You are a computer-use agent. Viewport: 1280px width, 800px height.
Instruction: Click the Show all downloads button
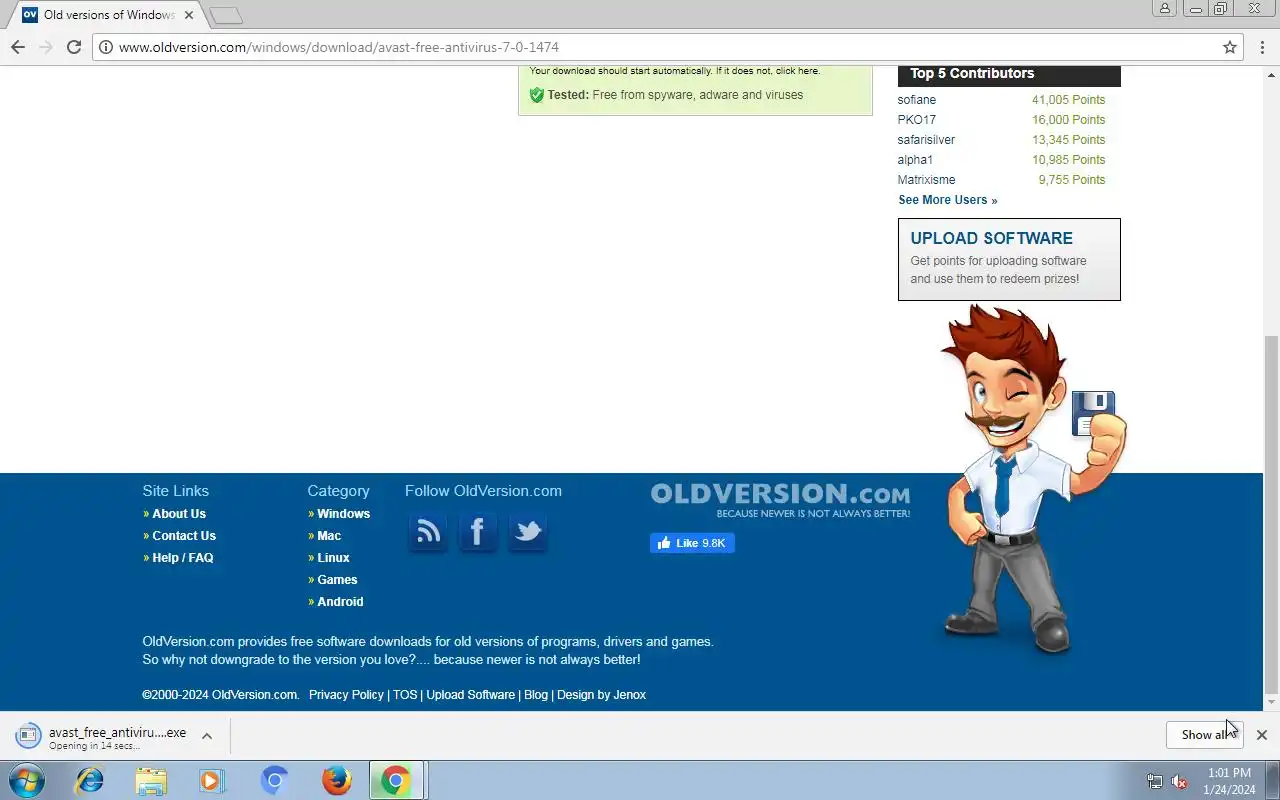coord(1205,735)
